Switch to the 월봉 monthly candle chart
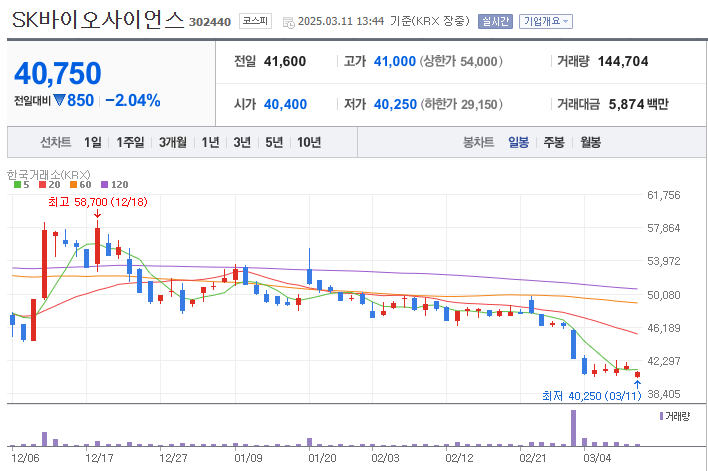The width and height of the screenshot is (708, 471). point(591,142)
